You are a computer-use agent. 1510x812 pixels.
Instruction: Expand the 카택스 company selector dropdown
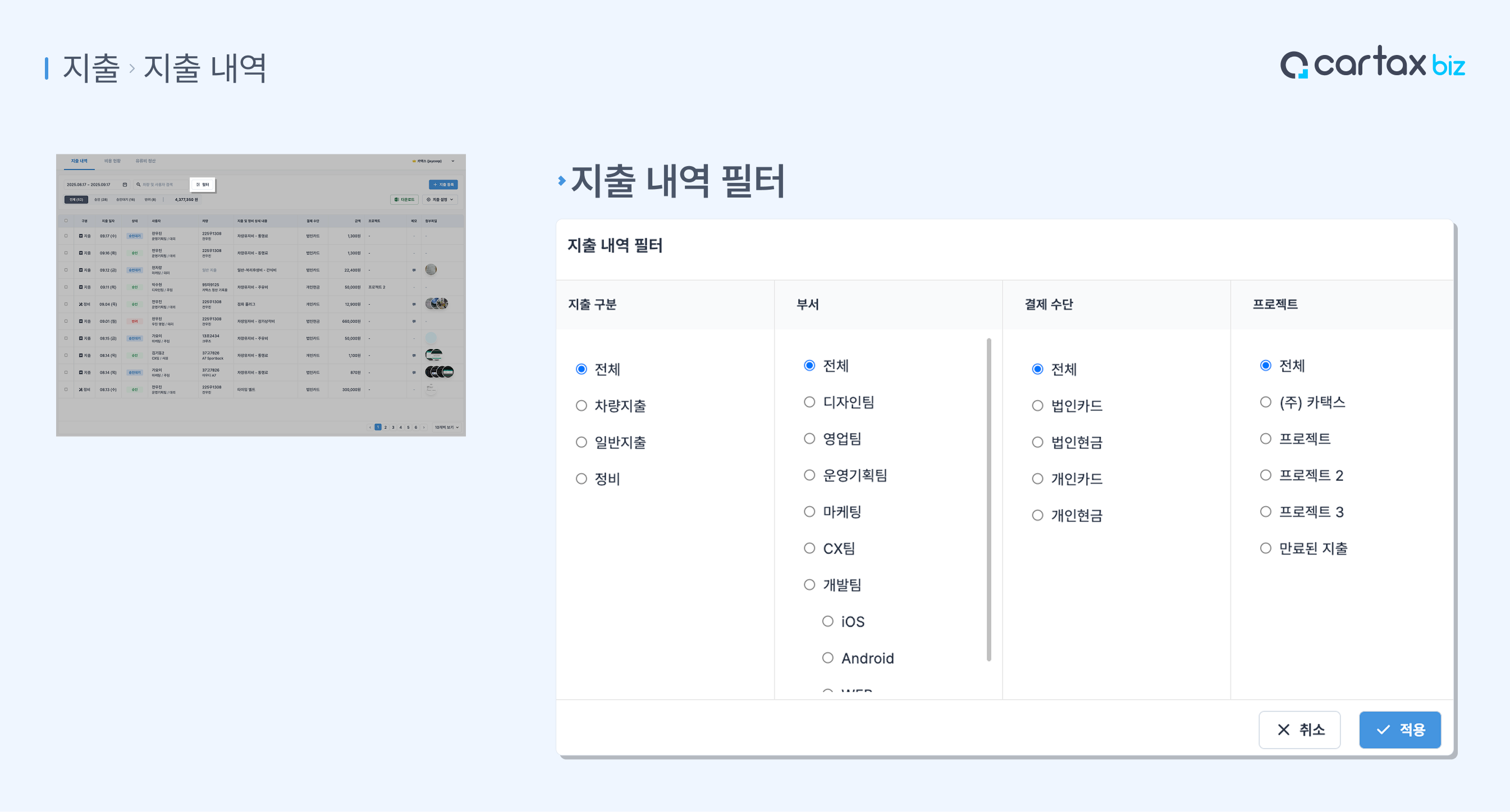pos(433,161)
